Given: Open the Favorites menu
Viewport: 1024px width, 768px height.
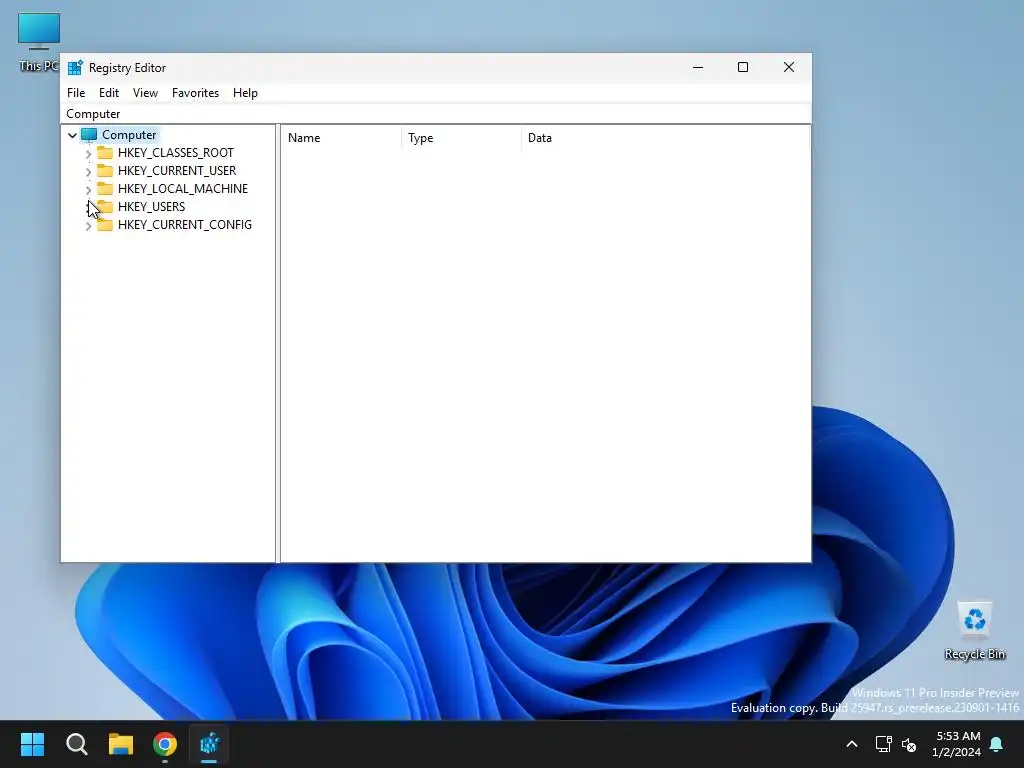Looking at the screenshot, I should pyautogui.click(x=195, y=93).
